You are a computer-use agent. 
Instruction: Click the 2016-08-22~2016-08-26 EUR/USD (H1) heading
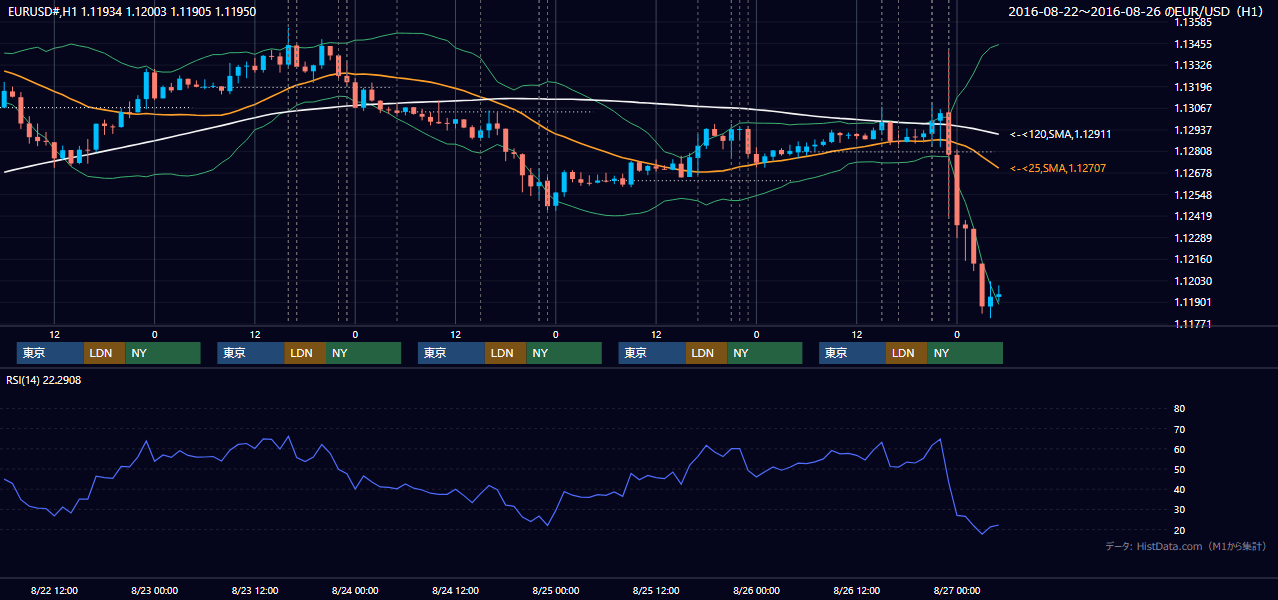1137,12
